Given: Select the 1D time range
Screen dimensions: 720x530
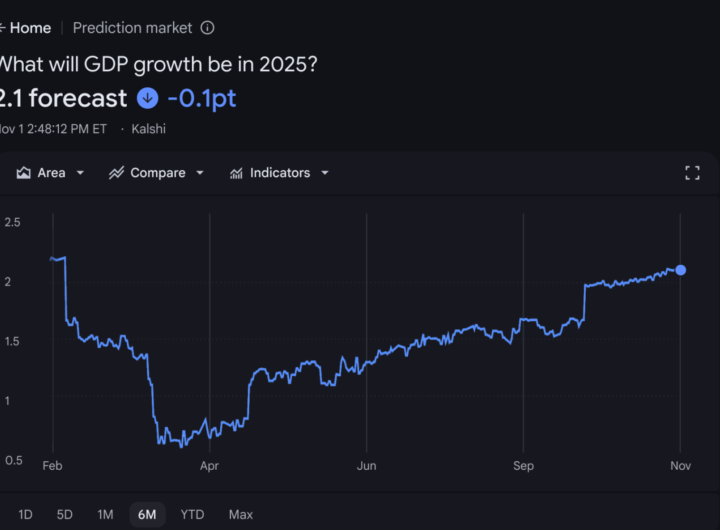Looking at the screenshot, I should [25, 515].
